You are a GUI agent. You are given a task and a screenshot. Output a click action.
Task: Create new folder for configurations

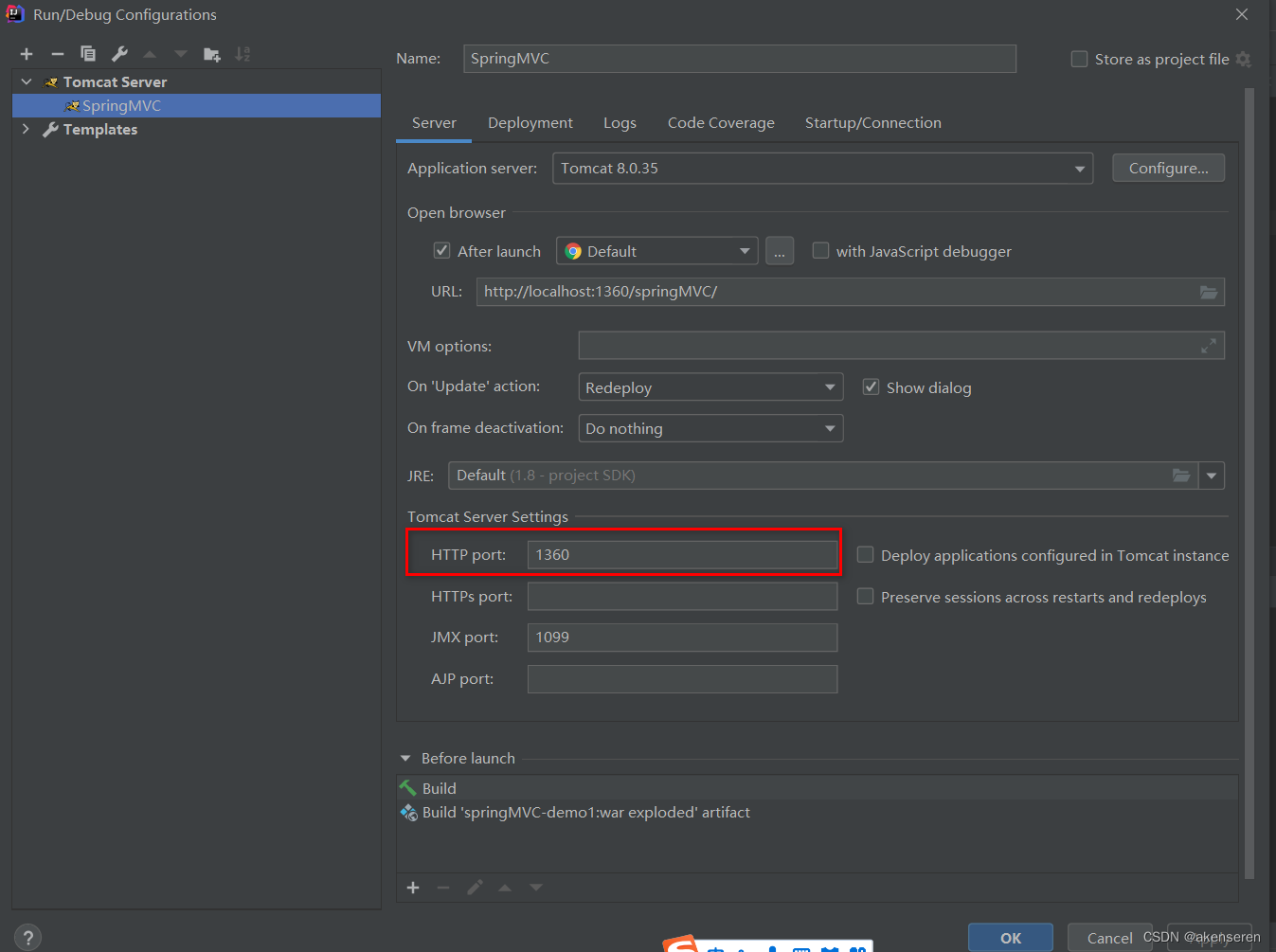tap(212, 54)
